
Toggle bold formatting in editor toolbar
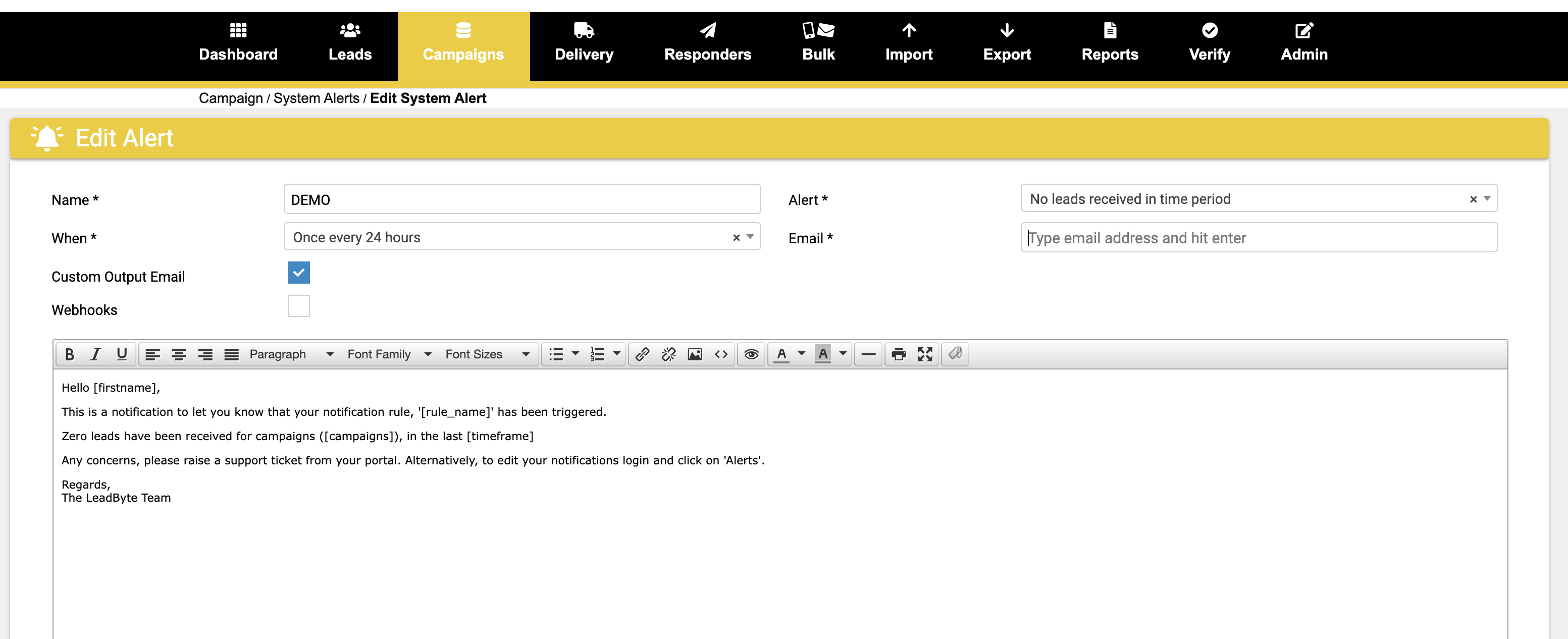[69, 354]
